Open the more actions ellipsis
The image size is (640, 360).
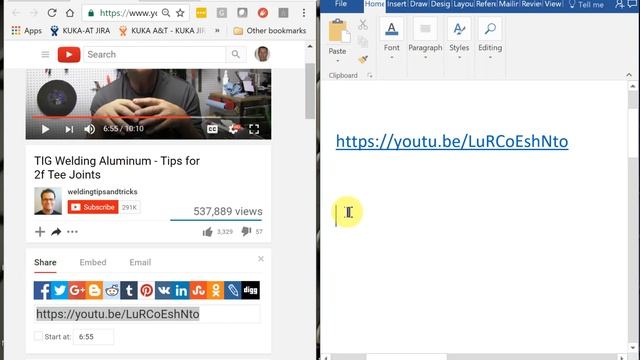[x=72, y=232]
